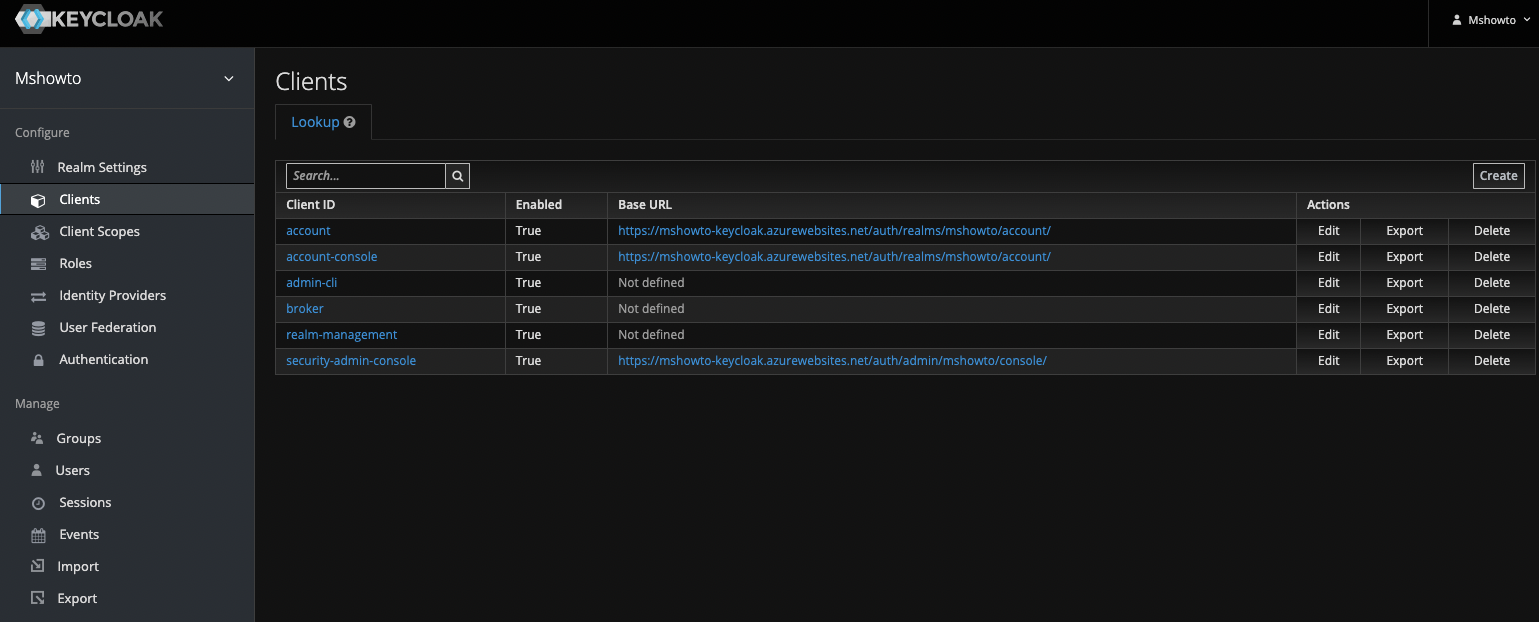Export the broker client

pyautogui.click(x=1404, y=309)
